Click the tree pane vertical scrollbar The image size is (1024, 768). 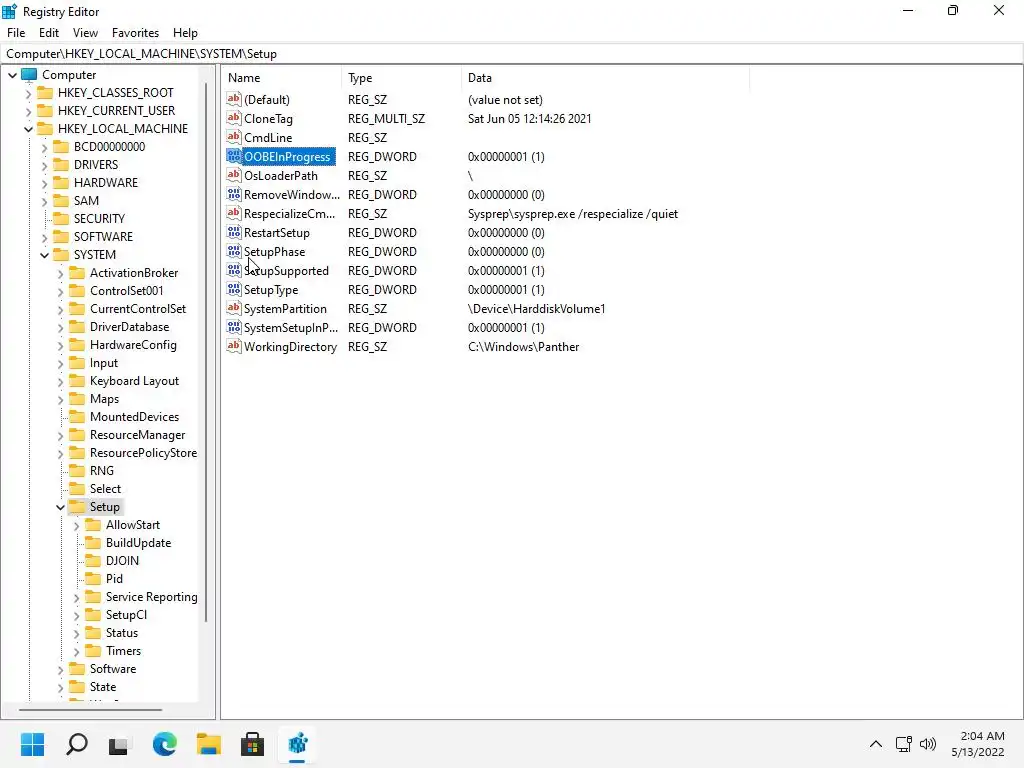coord(206,353)
